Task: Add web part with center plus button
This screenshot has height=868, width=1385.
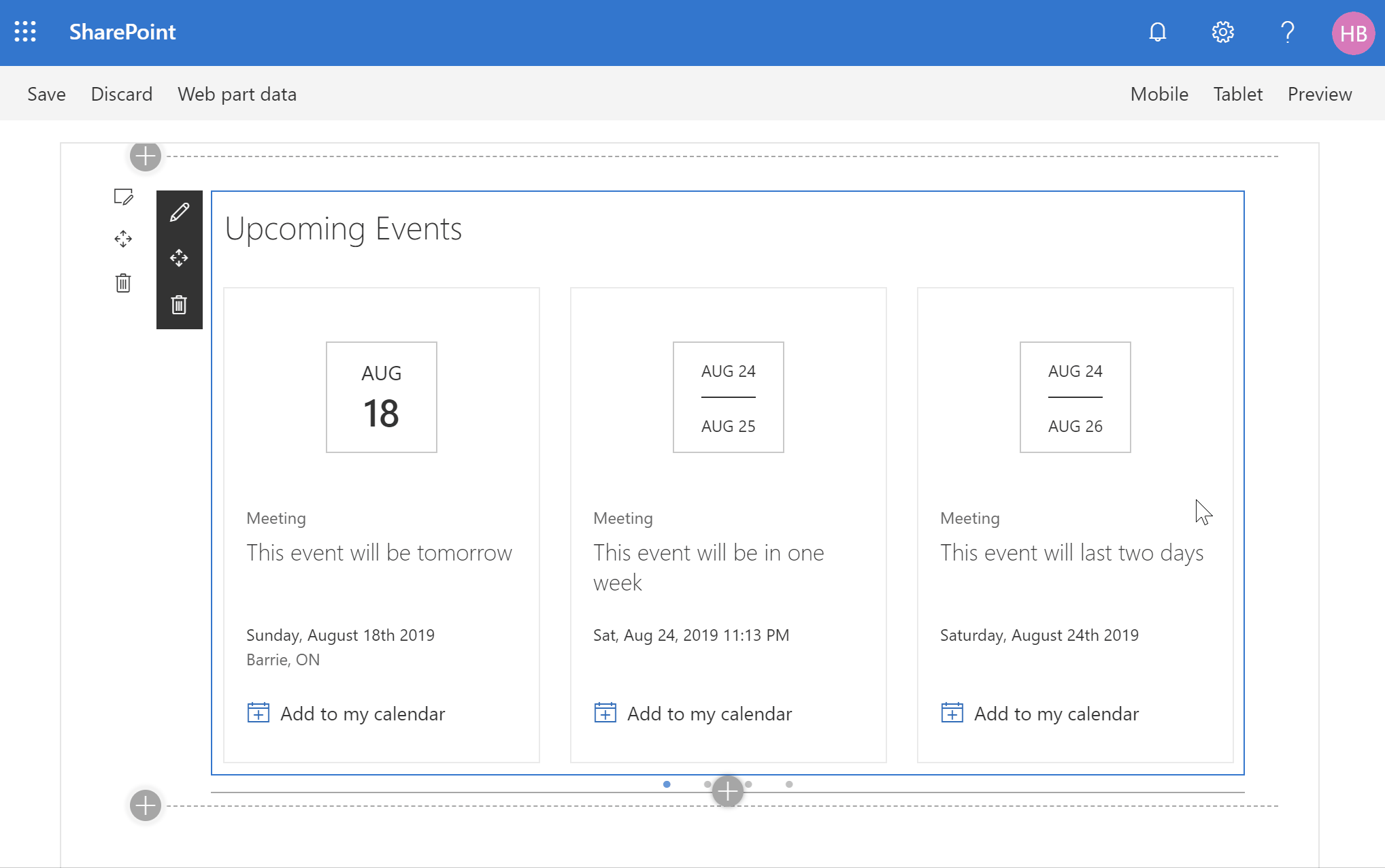Action: (728, 792)
